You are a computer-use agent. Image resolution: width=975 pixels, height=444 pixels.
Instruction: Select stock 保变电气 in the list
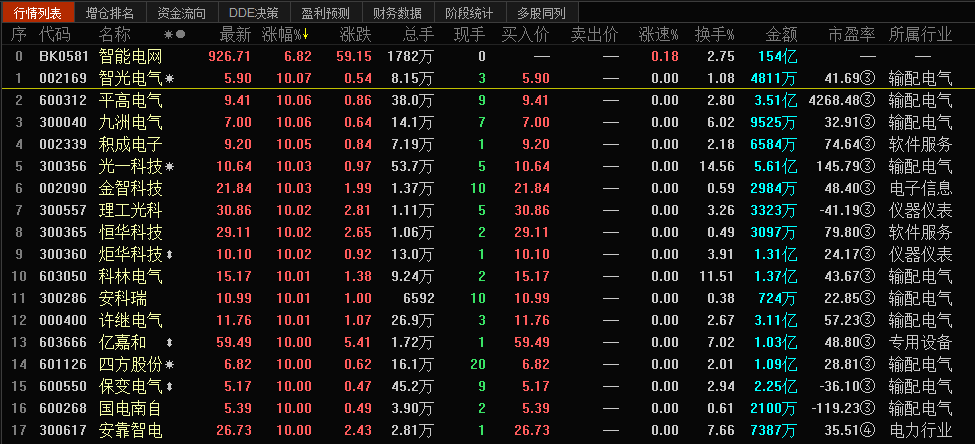pos(131,386)
